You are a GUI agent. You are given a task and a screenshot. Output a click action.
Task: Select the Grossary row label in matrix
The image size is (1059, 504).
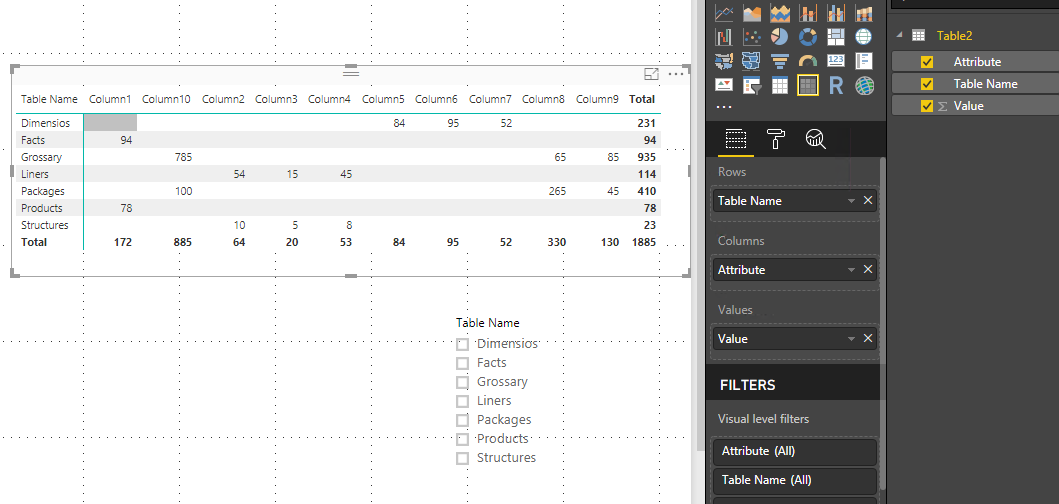point(41,157)
